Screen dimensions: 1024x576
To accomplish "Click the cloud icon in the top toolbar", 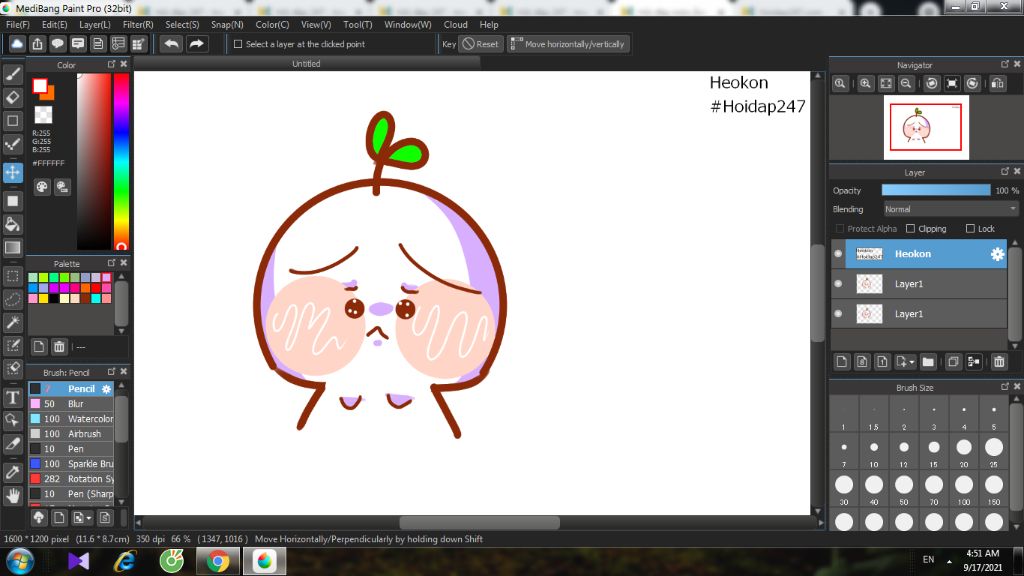I will (x=17, y=44).
